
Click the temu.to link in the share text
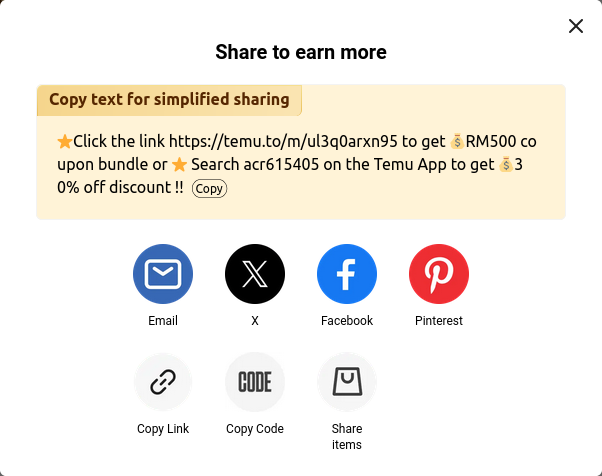[283, 142]
